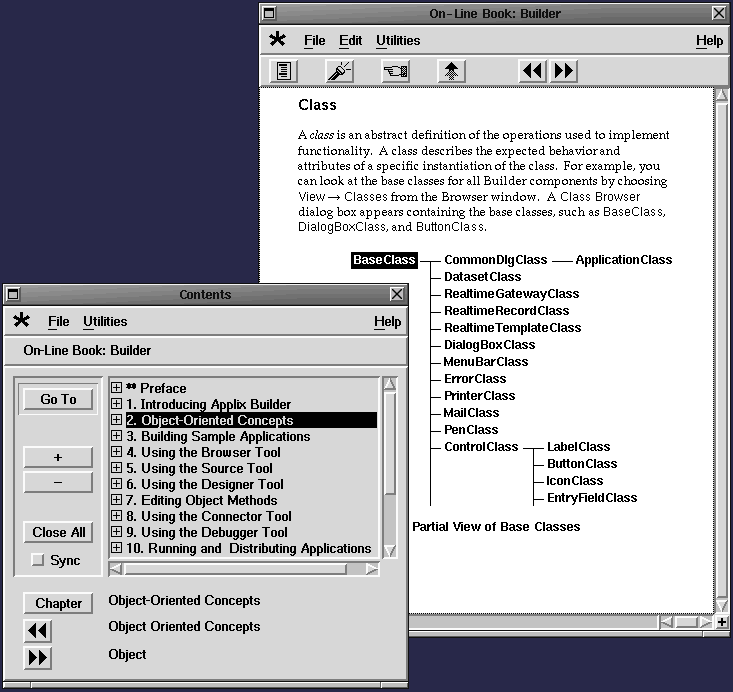733x692 pixels.
Task: Click the up arrow icon in toolbar
Action: [x=451, y=71]
